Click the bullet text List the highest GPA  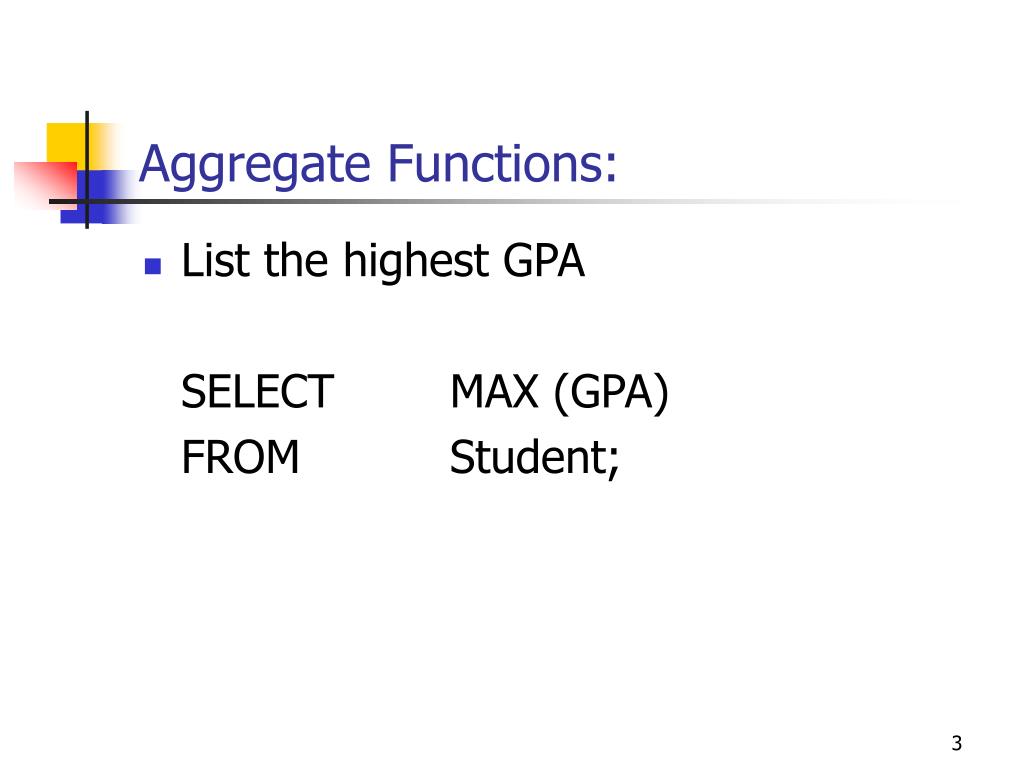383,262
